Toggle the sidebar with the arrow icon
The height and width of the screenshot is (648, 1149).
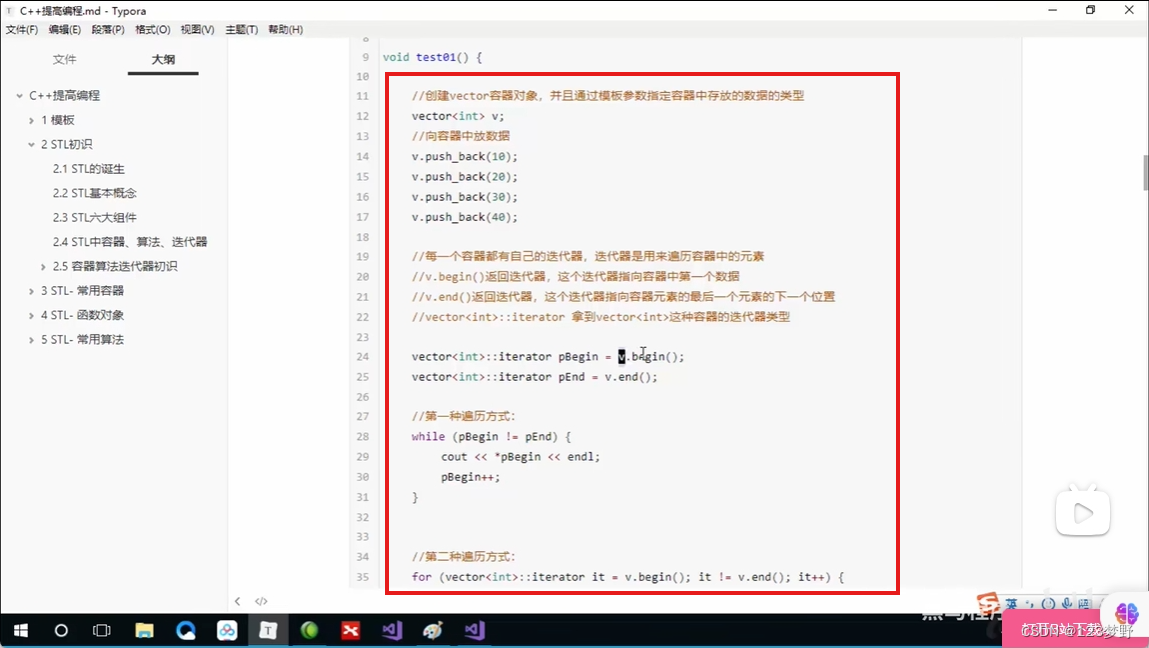point(237,601)
